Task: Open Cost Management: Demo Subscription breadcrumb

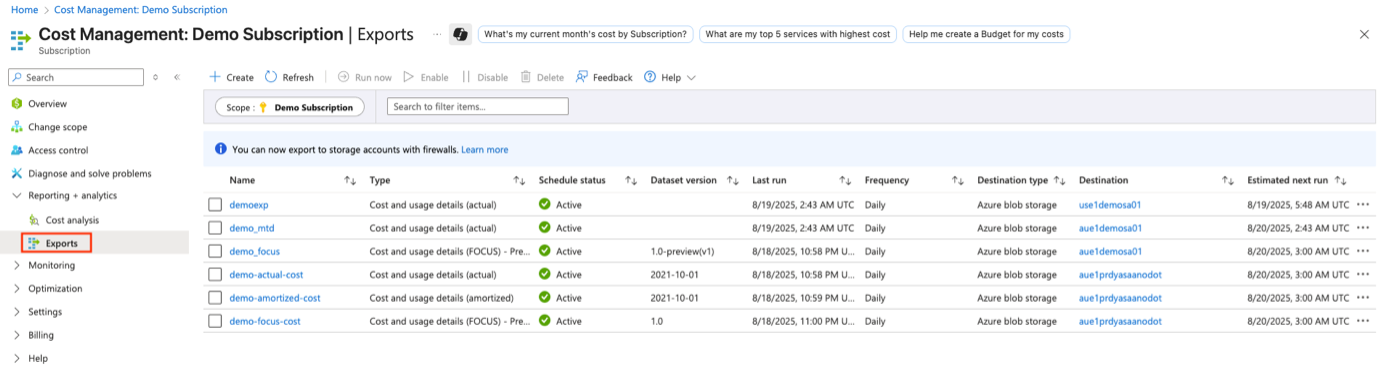Action: coord(142,10)
